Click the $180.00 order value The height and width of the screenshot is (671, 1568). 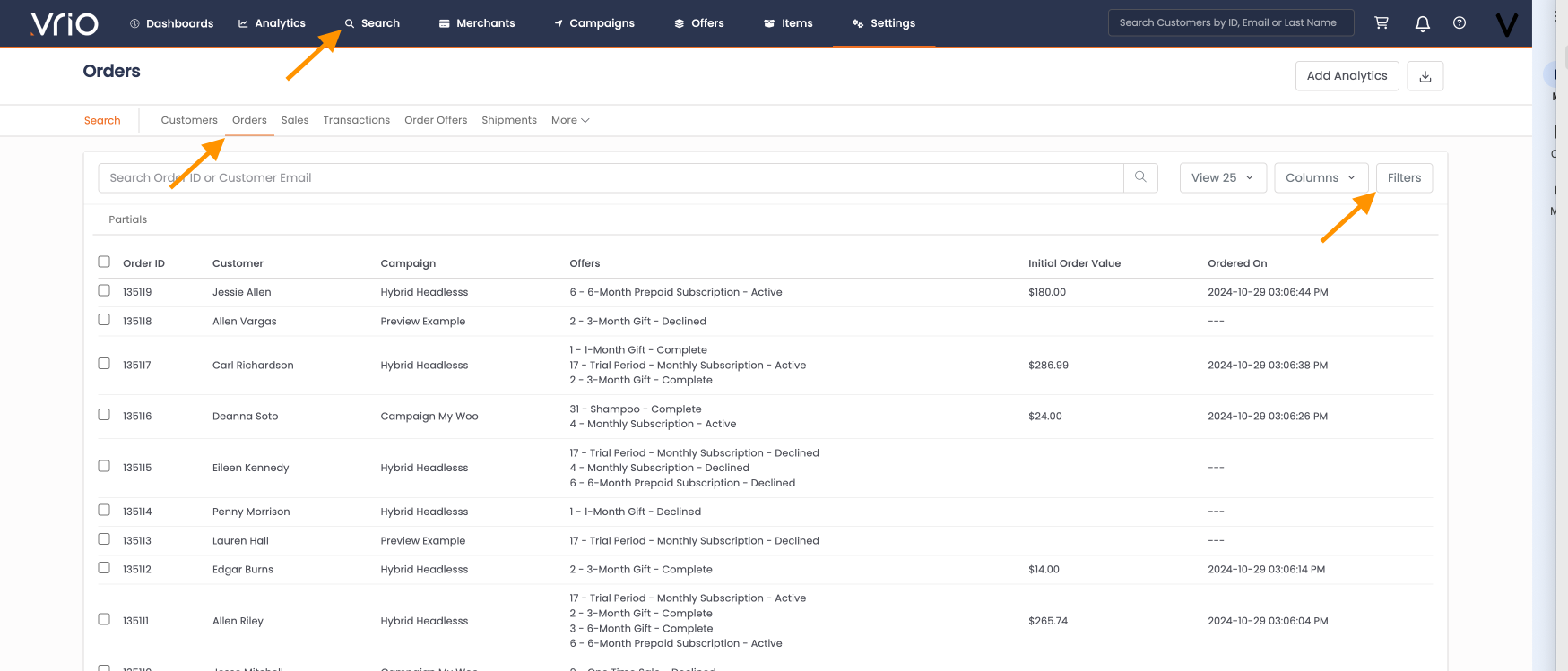(x=1047, y=292)
